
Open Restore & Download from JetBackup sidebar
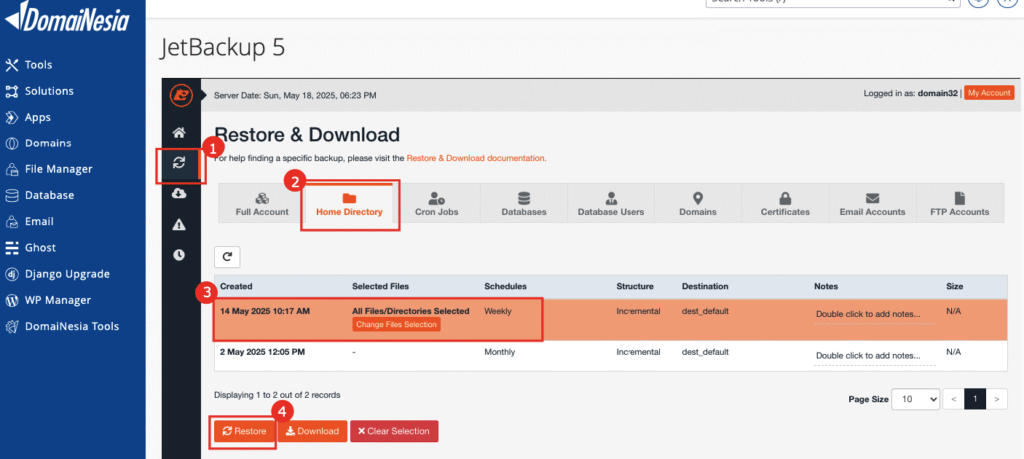(179, 163)
